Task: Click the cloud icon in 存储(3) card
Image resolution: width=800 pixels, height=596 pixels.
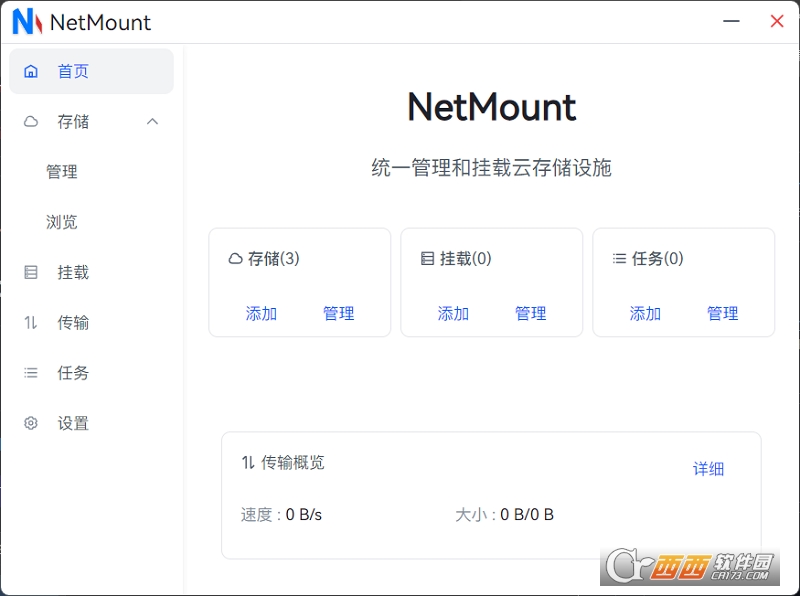Action: tap(235, 259)
